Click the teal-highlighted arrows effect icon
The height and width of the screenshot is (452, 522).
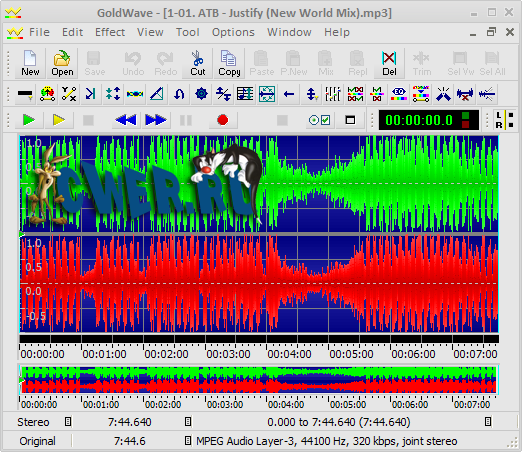pos(267,94)
